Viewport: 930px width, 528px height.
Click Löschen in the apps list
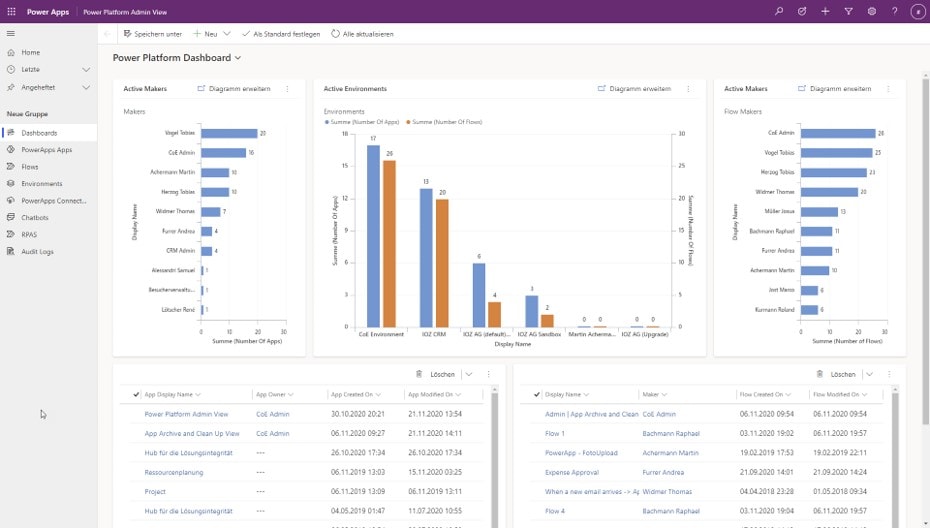[x=436, y=374]
